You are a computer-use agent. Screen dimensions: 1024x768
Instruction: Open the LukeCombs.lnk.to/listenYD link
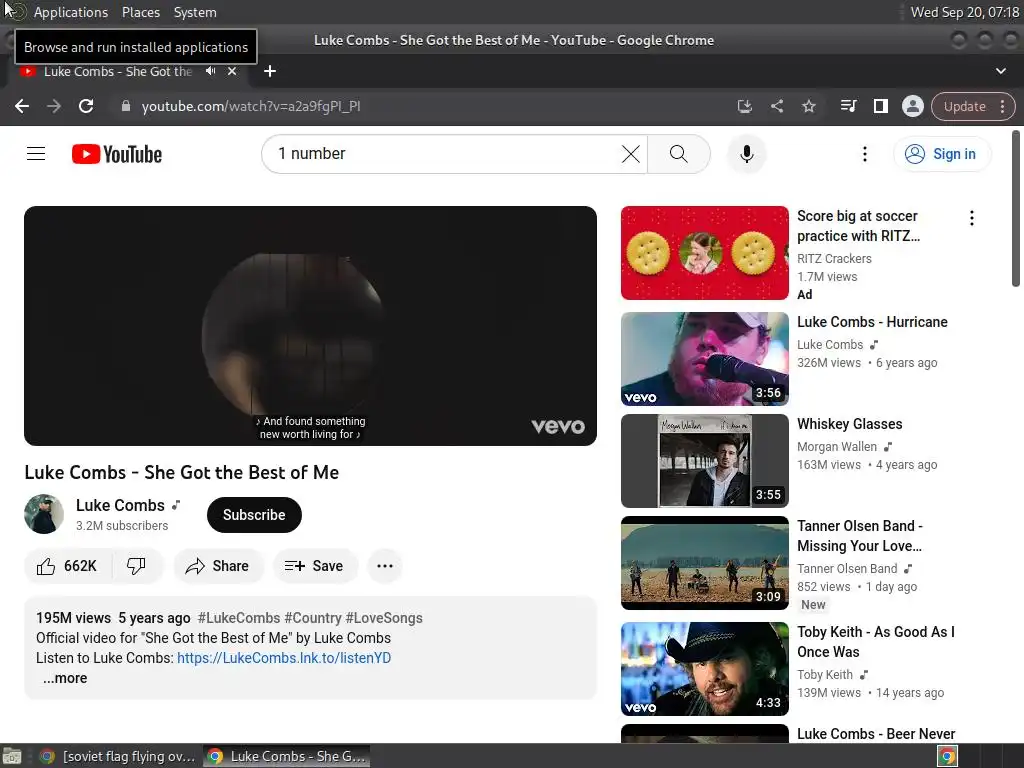[284, 658]
